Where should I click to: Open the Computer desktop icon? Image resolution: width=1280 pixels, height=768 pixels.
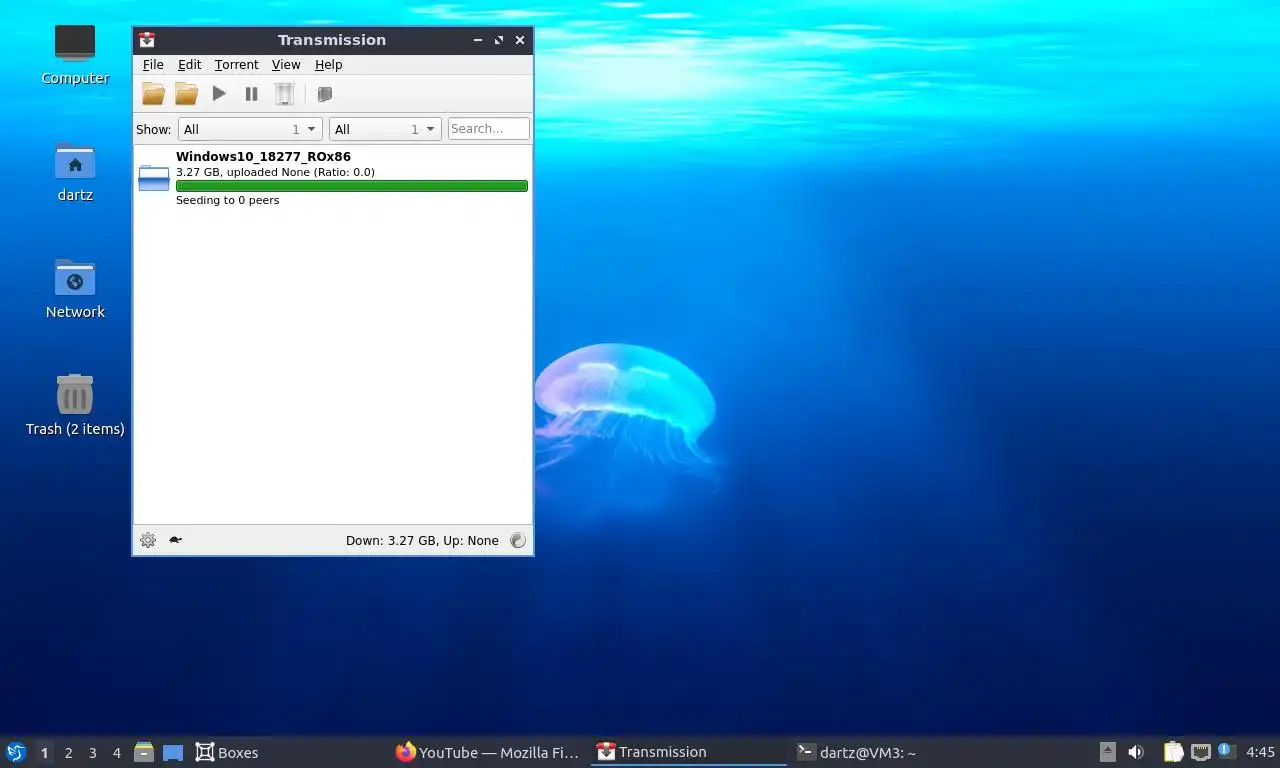[75, 54]
